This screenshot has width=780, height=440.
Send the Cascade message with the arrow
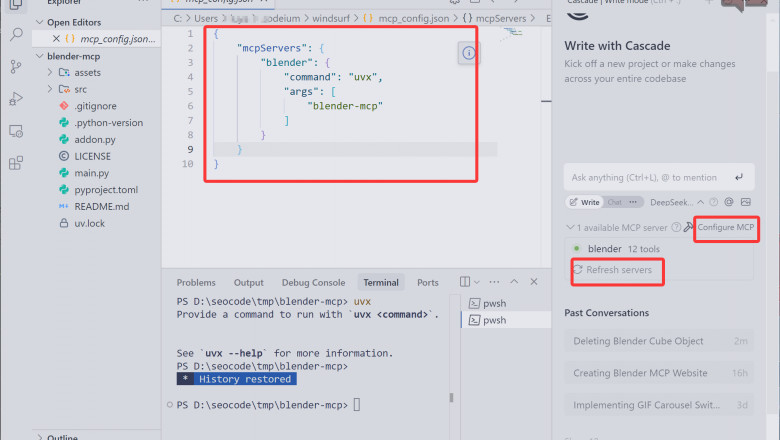pos(739,177)
